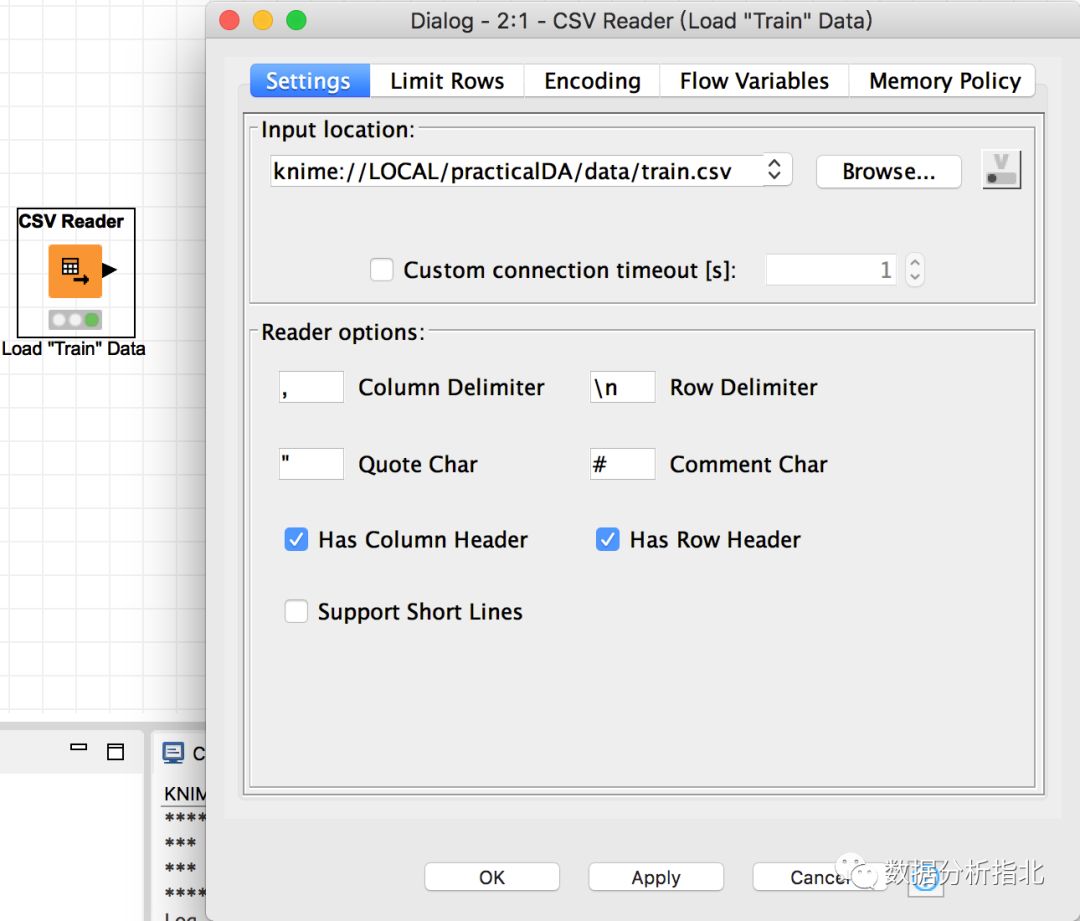This screenshot has width=1080, height=921.
Task: Click the Row Delimiter field
Action: coord(623,387)
